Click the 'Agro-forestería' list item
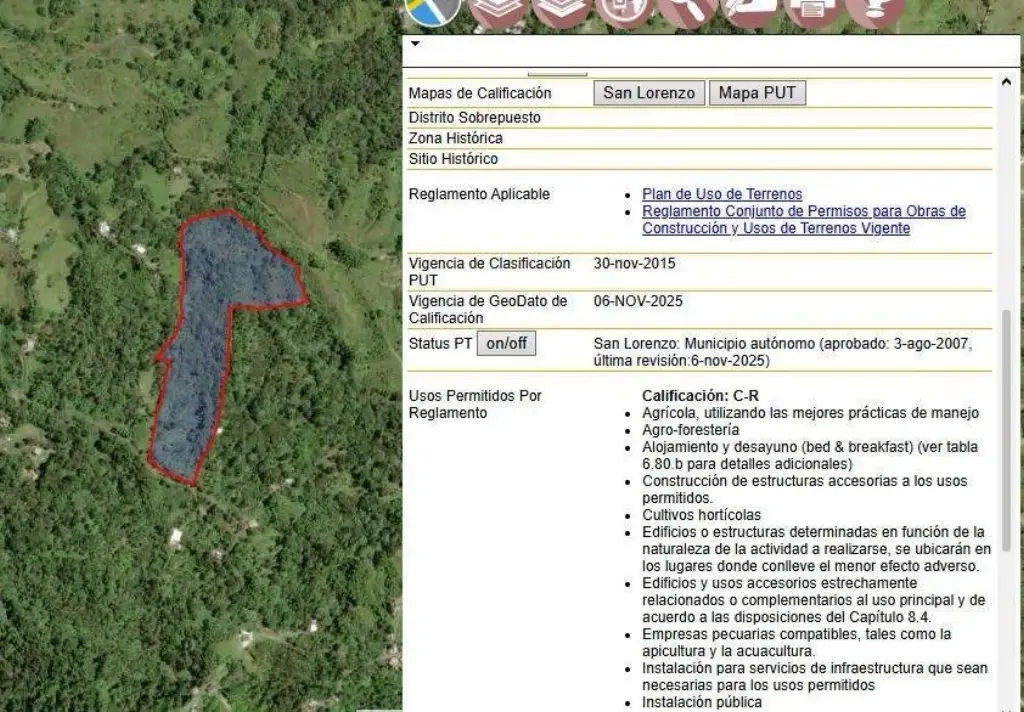The image size is (1024, 712). [690, 430]
